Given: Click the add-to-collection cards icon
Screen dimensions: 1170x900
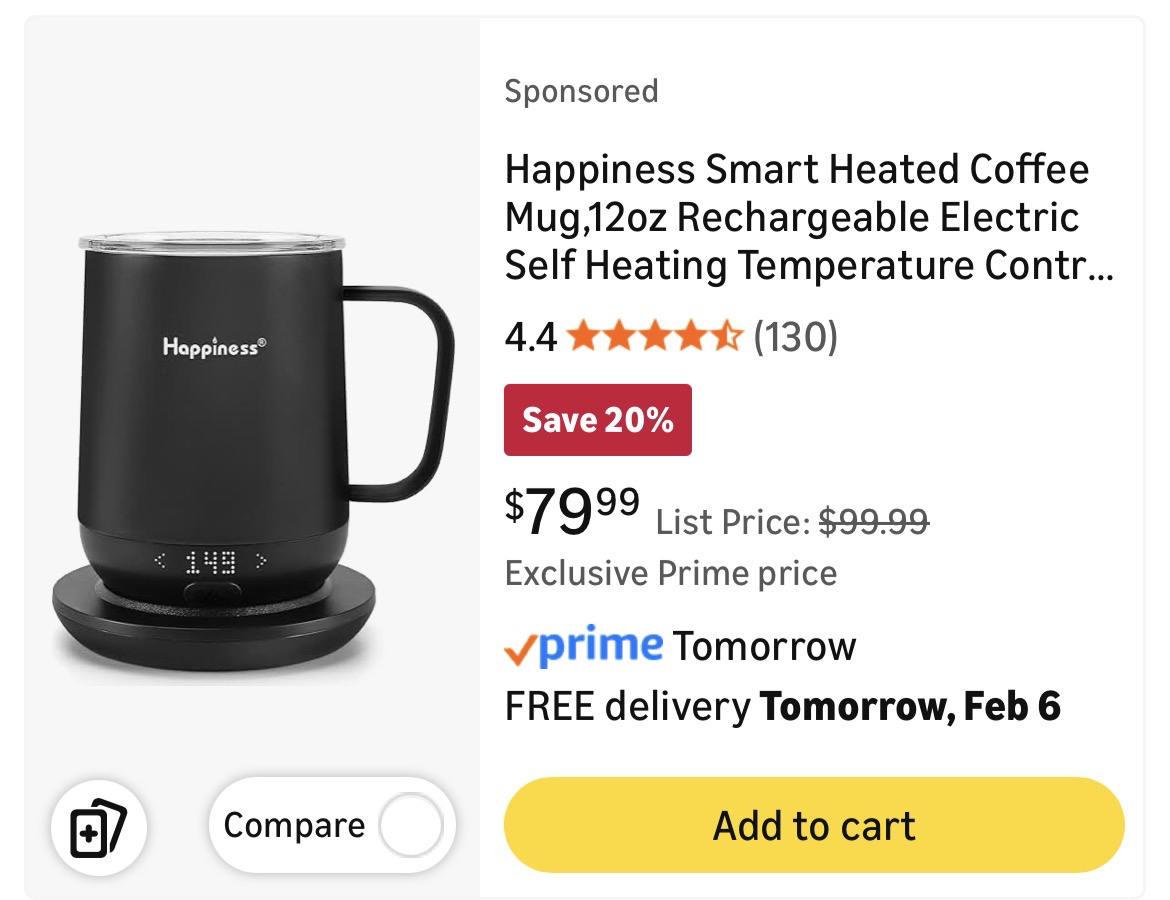Looking at the screenshot, I should [x=98, y=827].
